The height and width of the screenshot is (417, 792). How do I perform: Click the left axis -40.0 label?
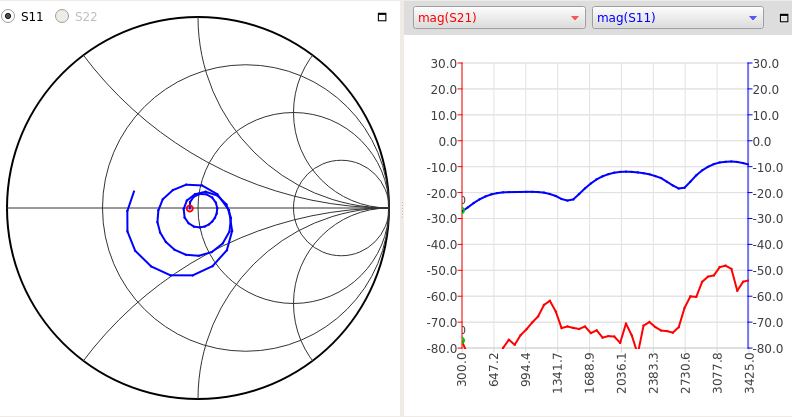coord(441,245)
